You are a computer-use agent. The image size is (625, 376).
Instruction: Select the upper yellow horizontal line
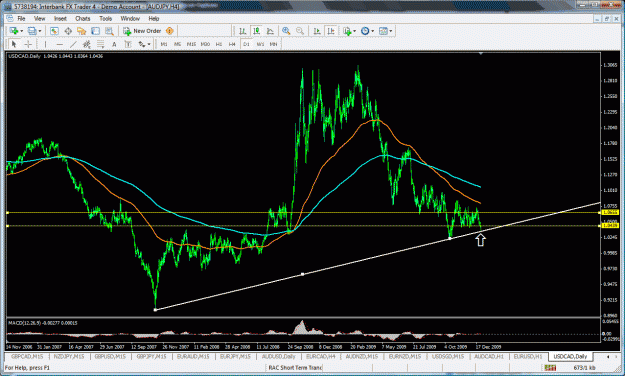pyautogui.click(x=303, y=213)
